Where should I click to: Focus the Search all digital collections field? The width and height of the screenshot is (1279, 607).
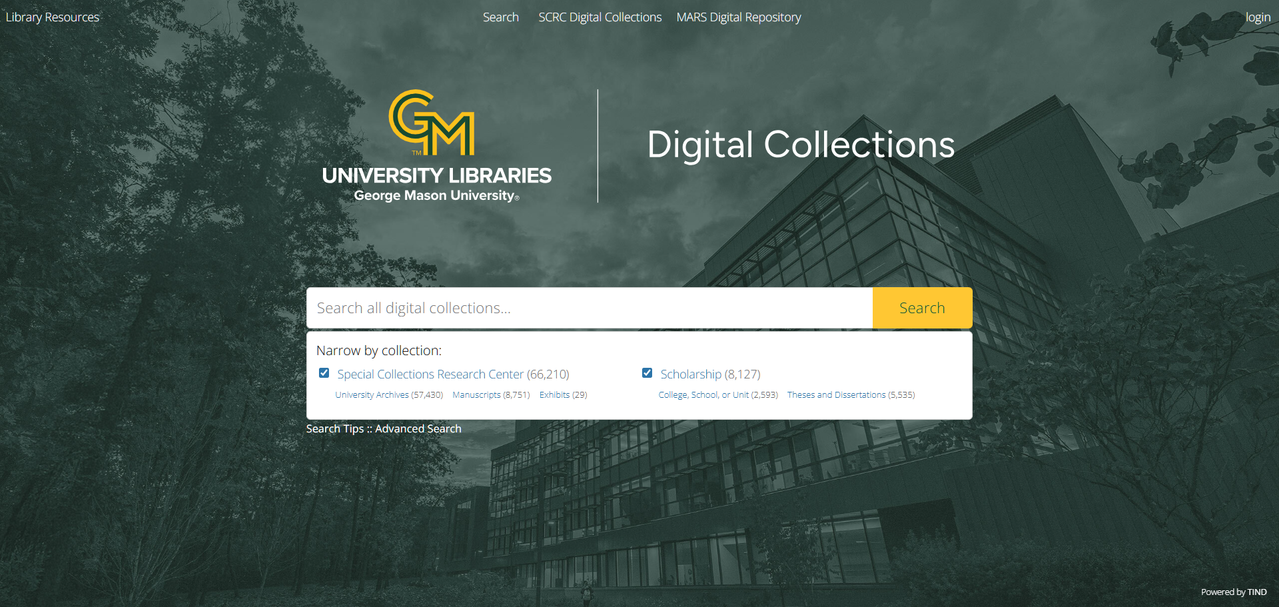click(590, 308)
